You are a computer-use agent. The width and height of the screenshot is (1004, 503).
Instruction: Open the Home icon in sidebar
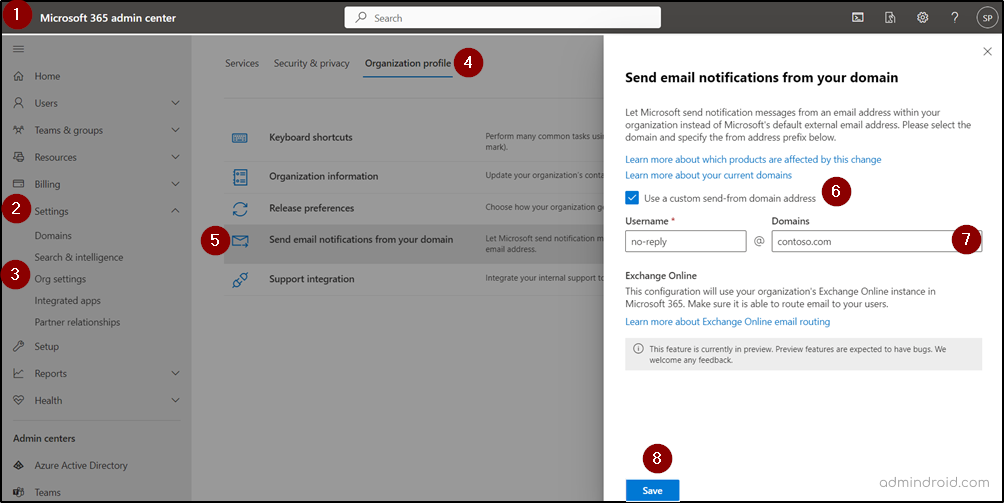(19, 76)
